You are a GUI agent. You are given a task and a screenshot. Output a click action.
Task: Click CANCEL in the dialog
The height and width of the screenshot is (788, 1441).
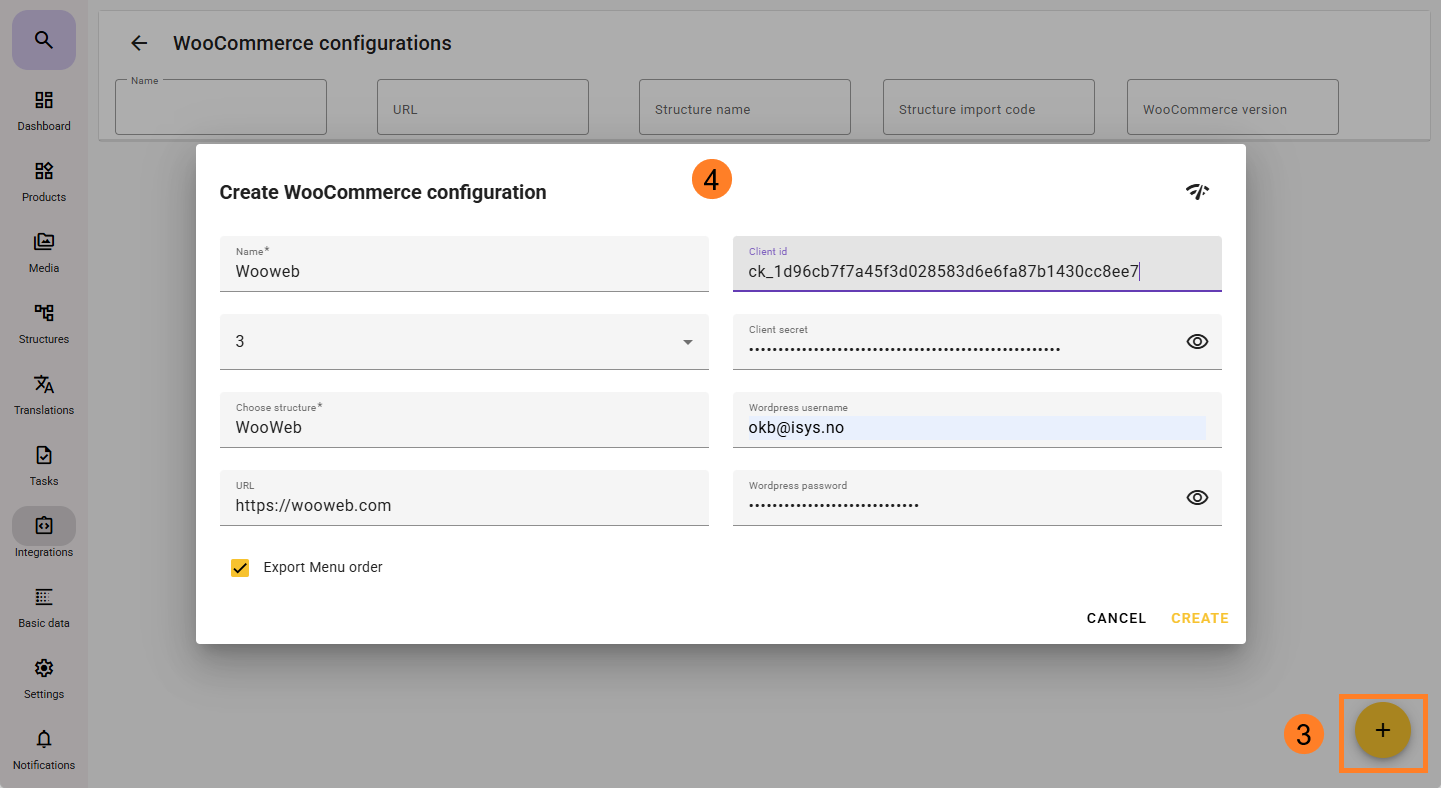pyautogui.click(x=1116, y=618)
